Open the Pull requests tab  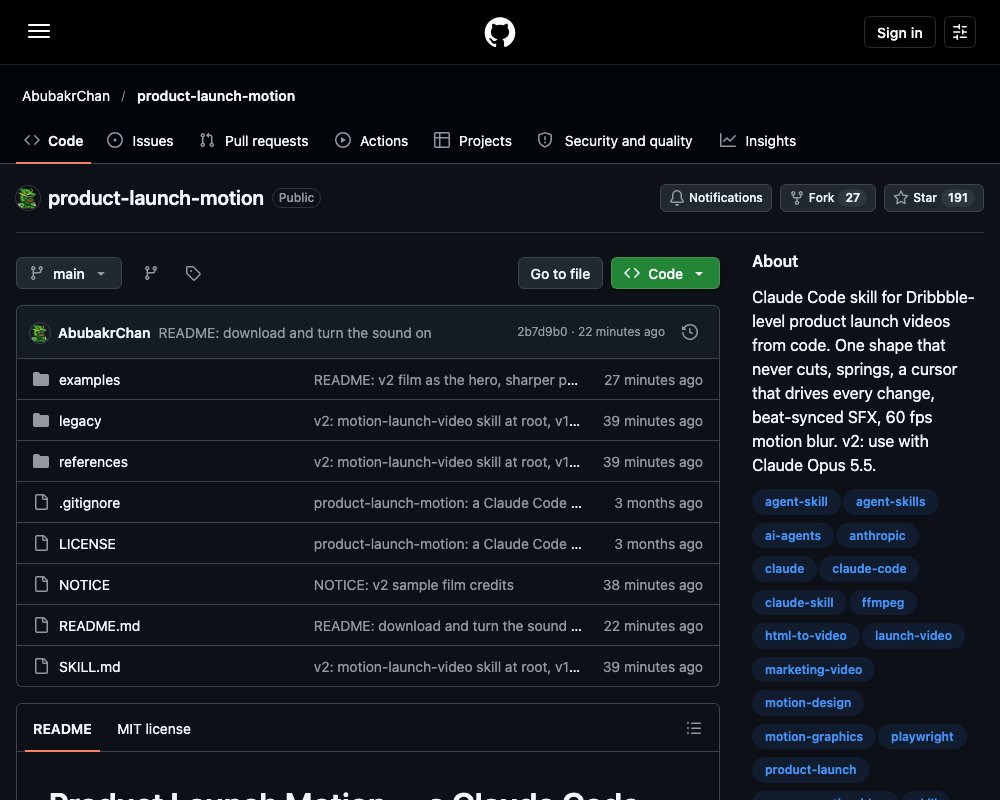(254, 140)
